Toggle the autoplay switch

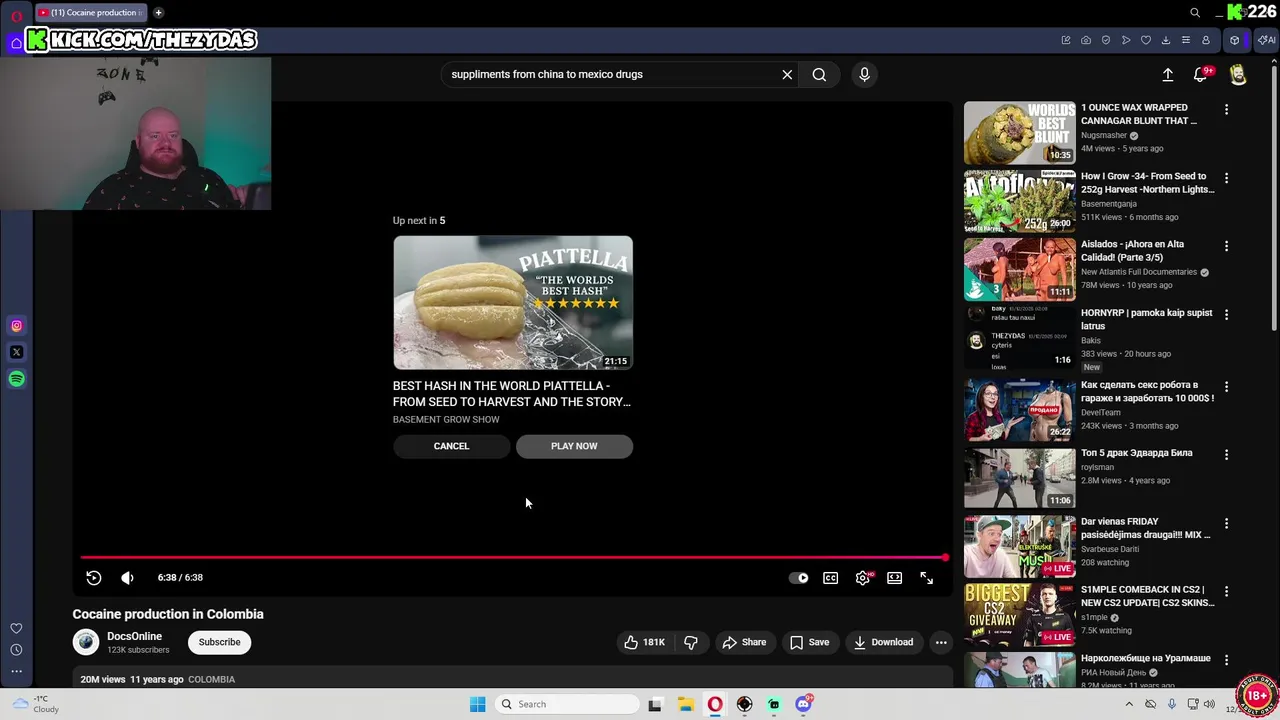tap(798, 578)
